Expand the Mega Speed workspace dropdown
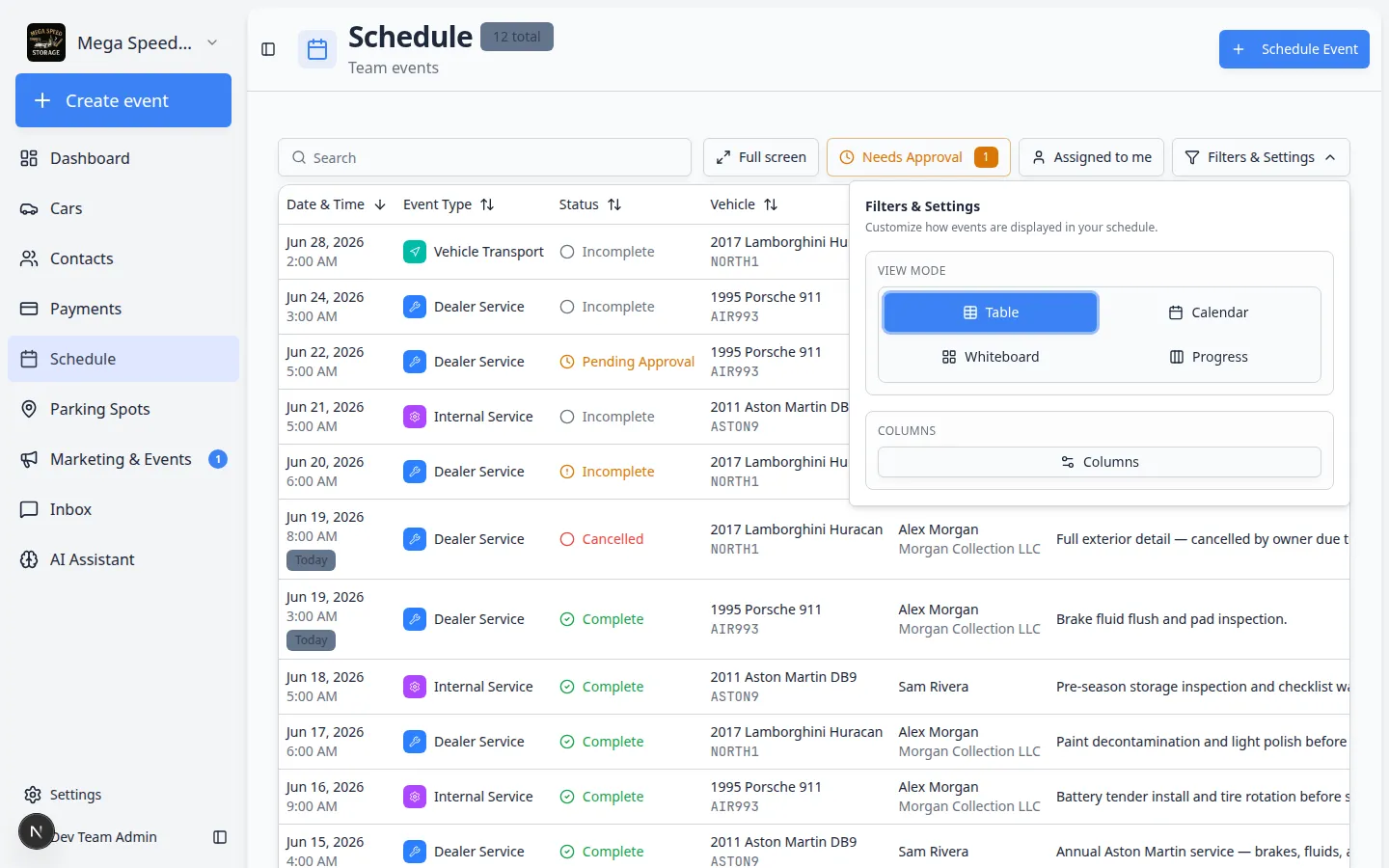Viewport: 1389px width, 868px height. pos(212,42)
